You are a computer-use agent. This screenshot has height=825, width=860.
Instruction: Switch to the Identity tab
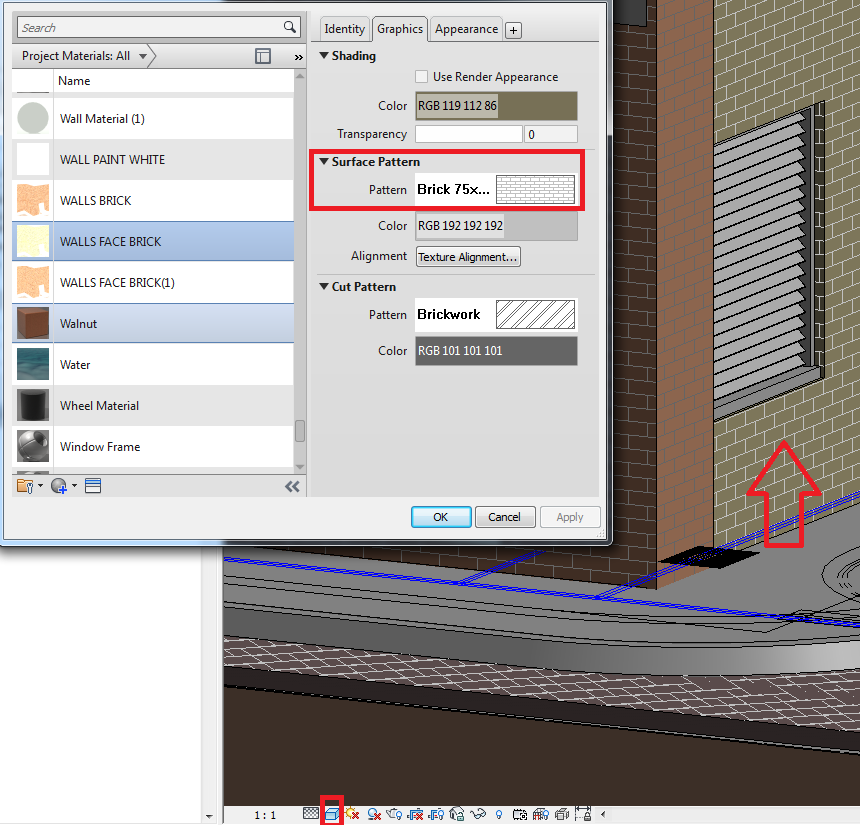[344, 29]
